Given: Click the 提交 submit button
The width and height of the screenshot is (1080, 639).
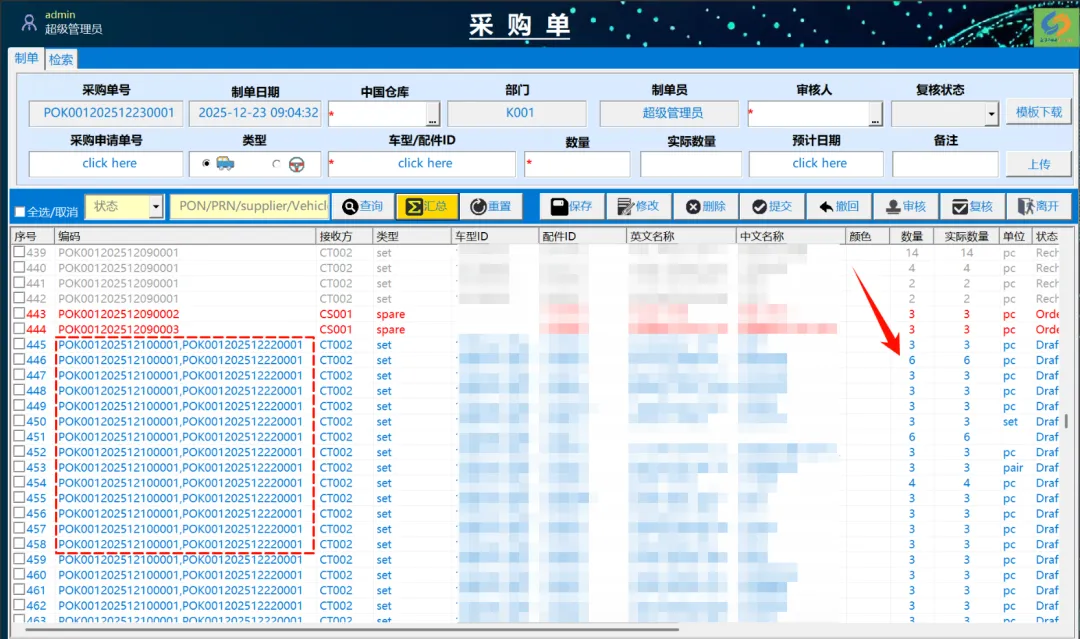Looking at the screenshot, I should pyautogui.click(x=772, y=206).
